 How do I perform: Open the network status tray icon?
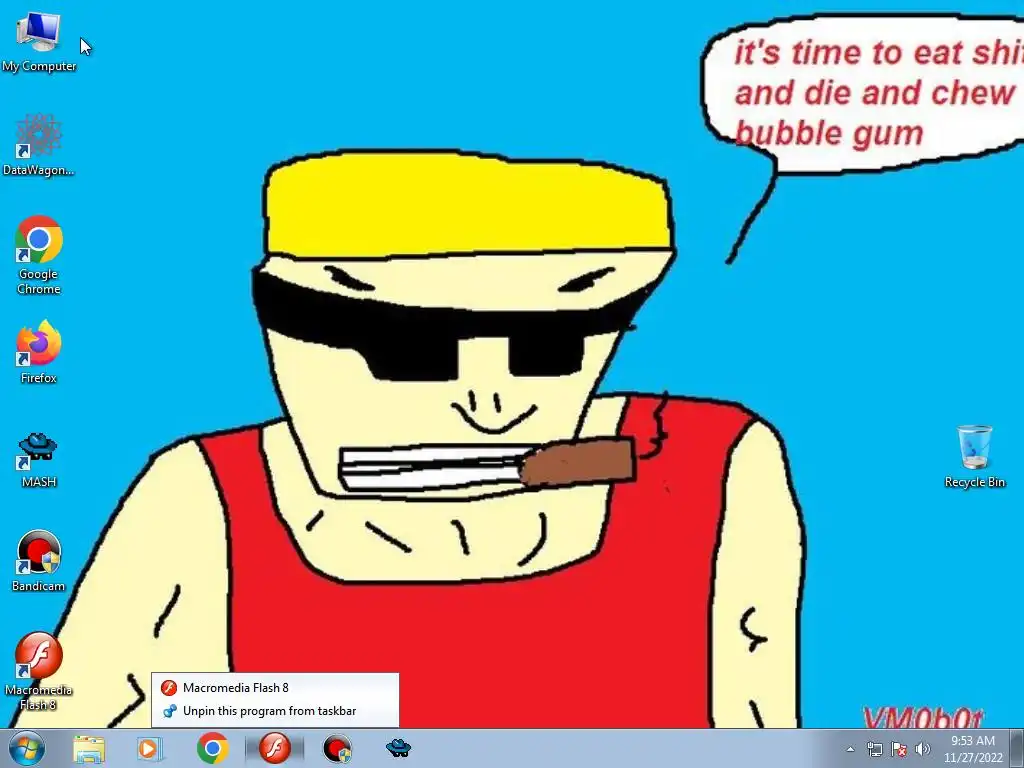874,749
